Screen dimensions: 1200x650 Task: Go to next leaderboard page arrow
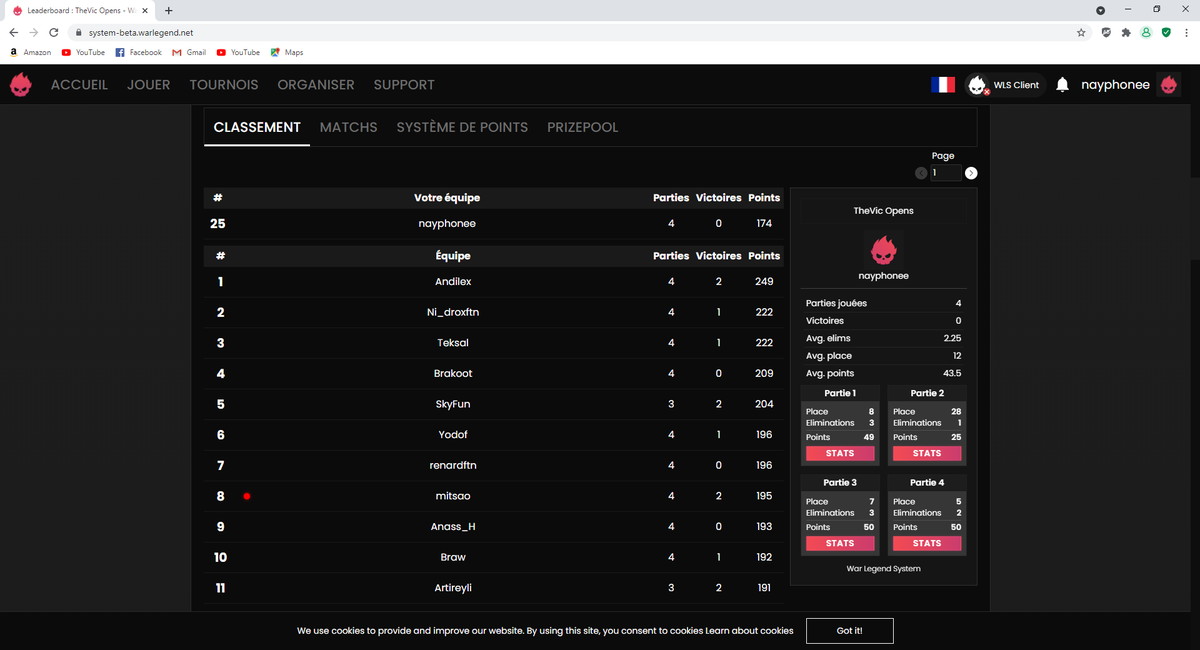click(x=971, y=173)
